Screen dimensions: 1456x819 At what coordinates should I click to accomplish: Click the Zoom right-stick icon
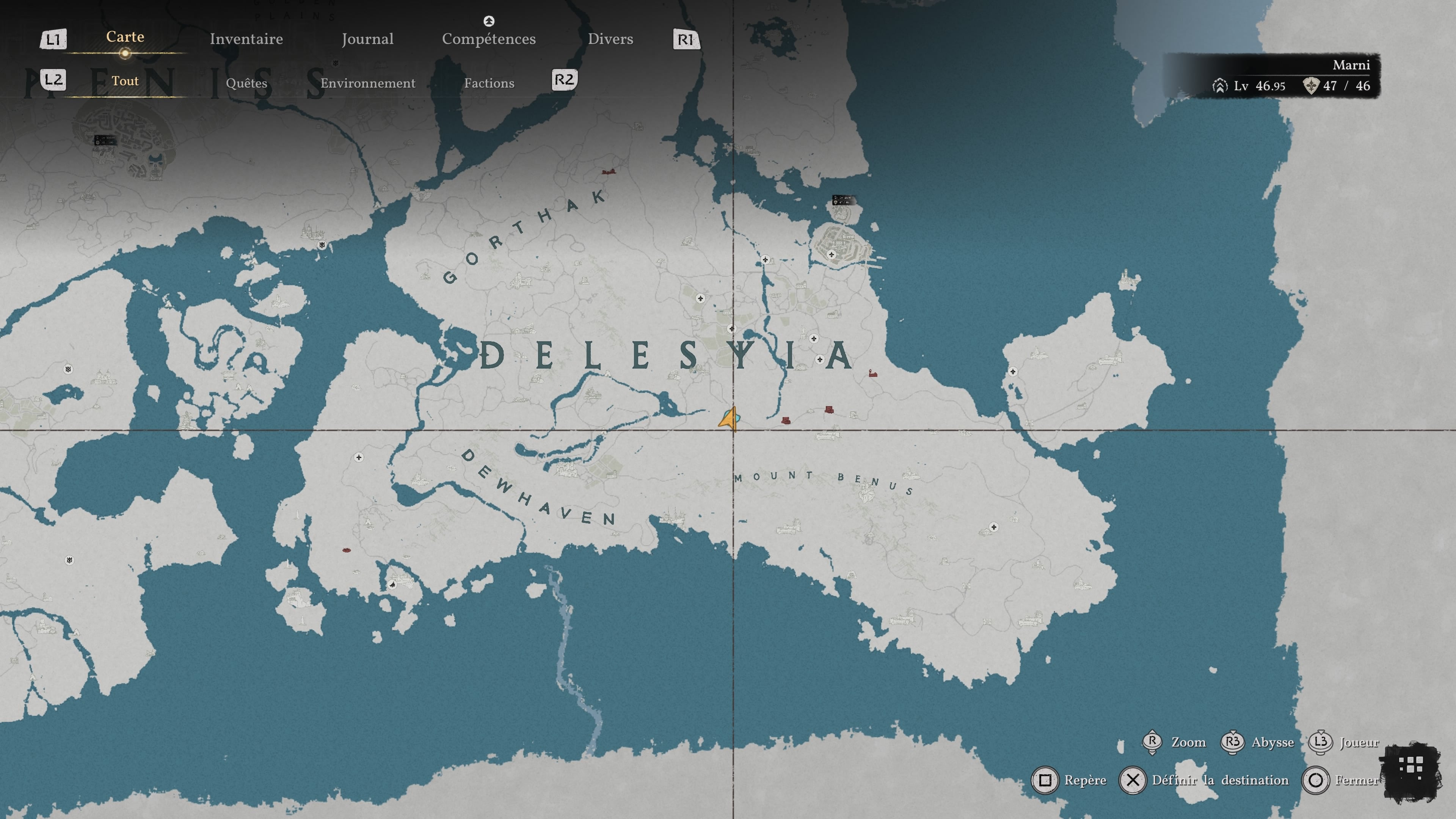click(x=1152, y=742)
